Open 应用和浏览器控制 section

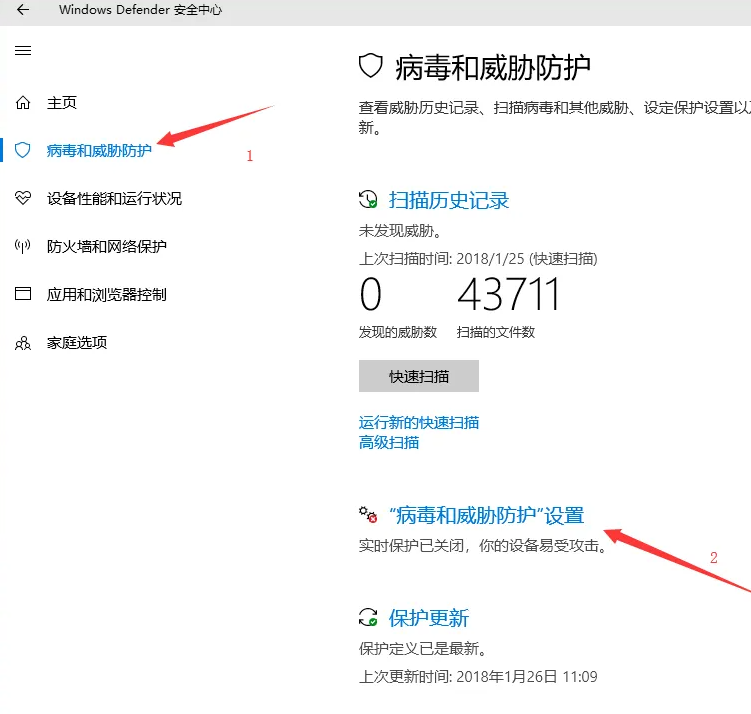coord(106,294)
